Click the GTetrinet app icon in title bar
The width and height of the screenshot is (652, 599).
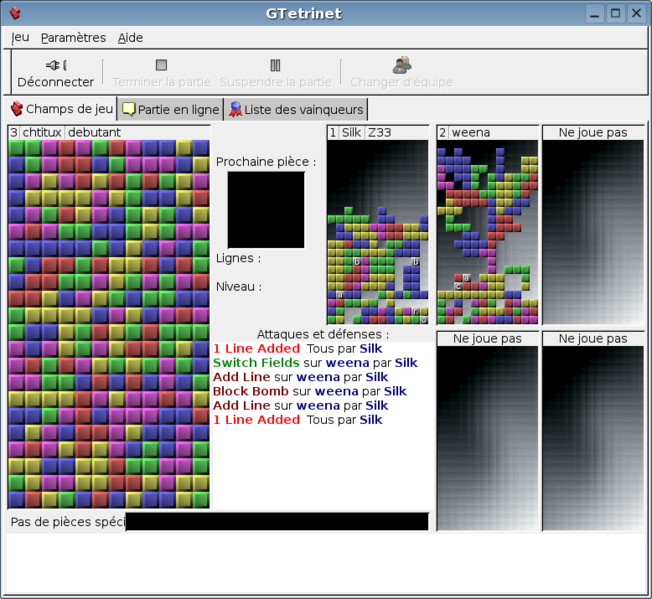pyautogui.click(x=15, y=13)
